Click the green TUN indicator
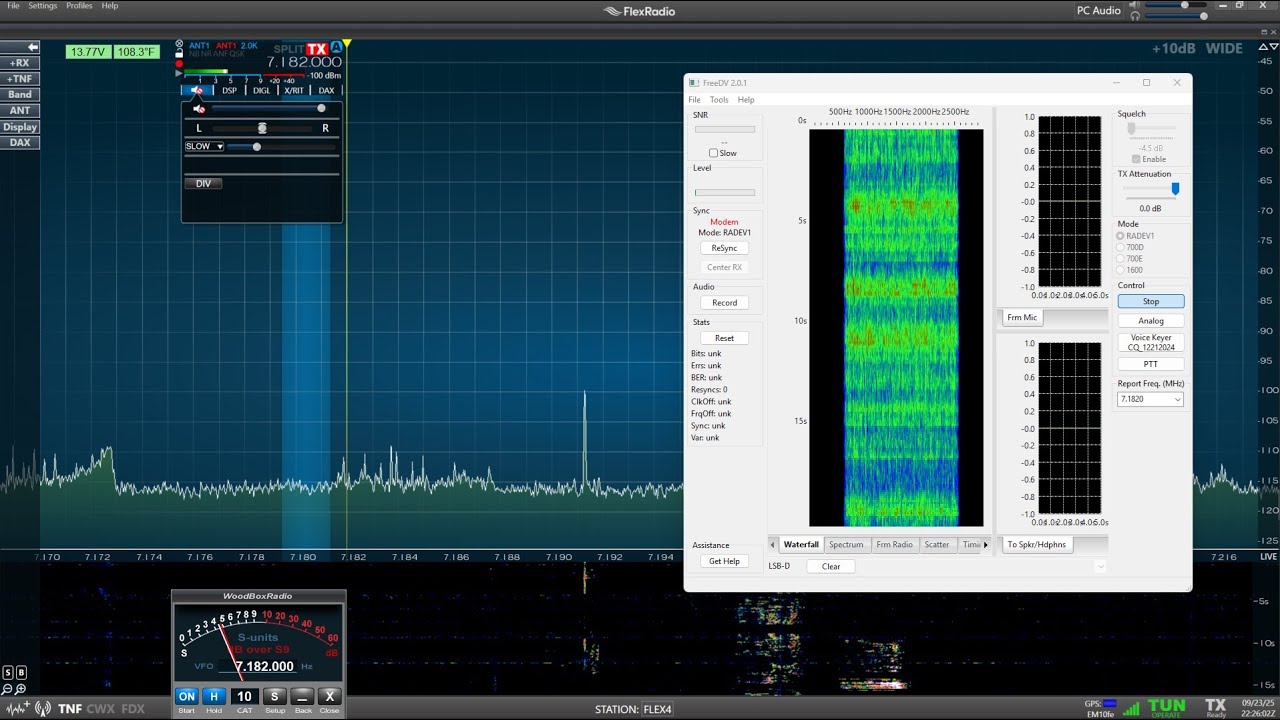 pos(1166,708)
